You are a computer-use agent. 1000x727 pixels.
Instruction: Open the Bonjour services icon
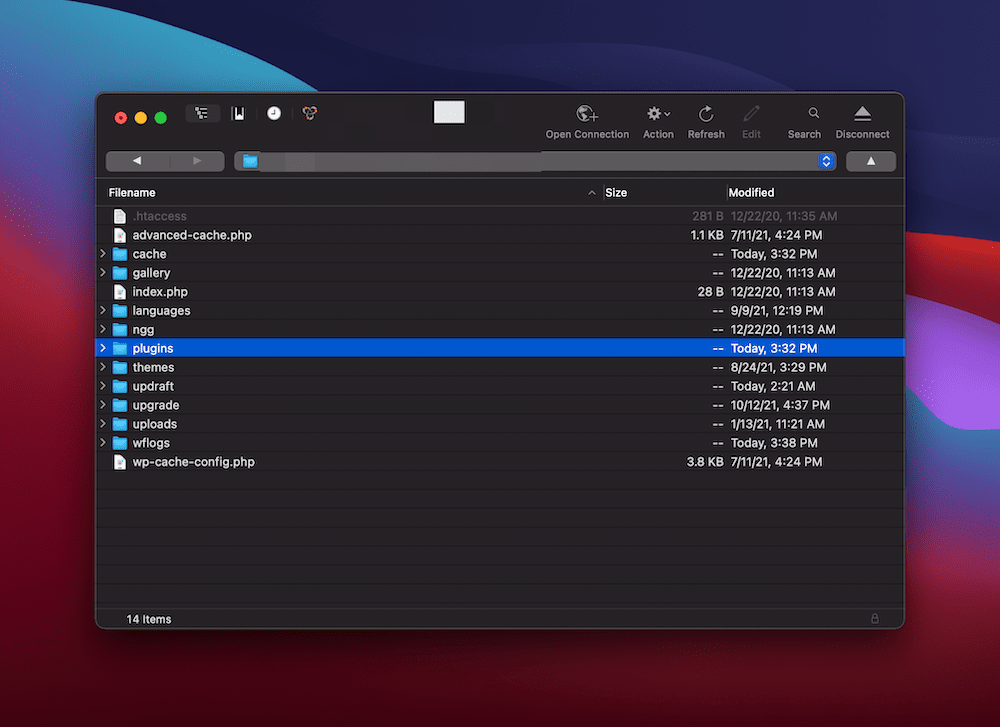(309, 114)
